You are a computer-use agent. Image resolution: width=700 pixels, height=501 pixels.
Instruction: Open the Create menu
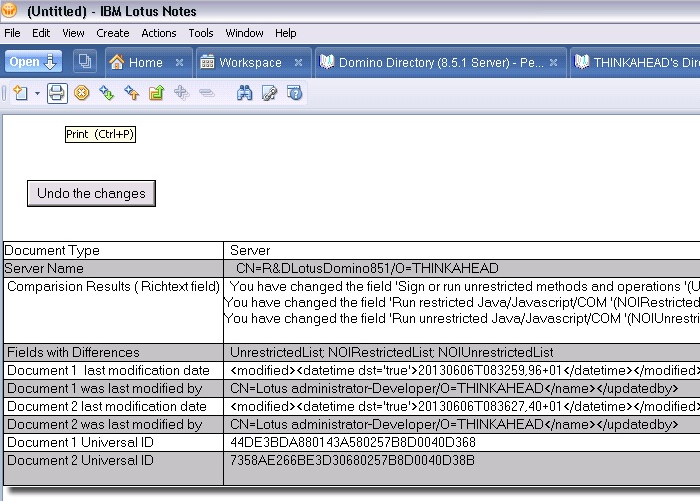click(x=112, y=33)
